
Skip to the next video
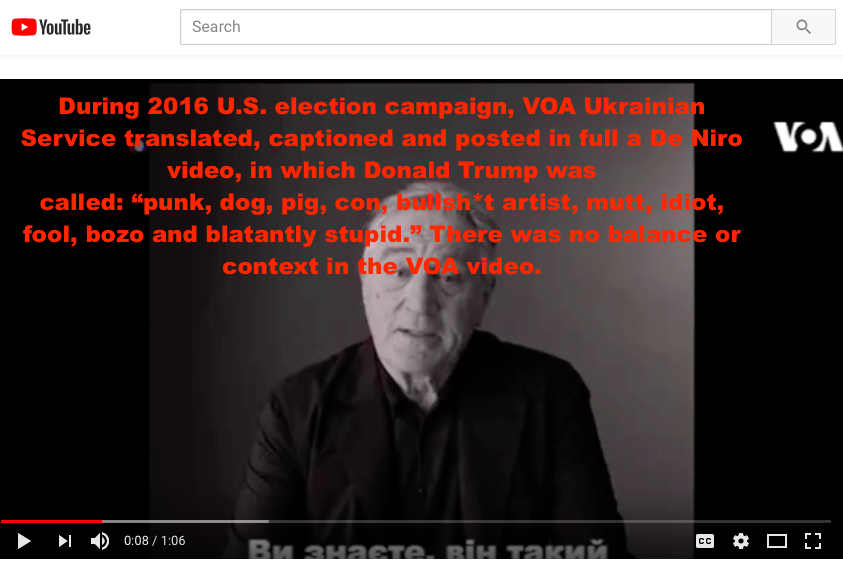(x=65, y=541)
